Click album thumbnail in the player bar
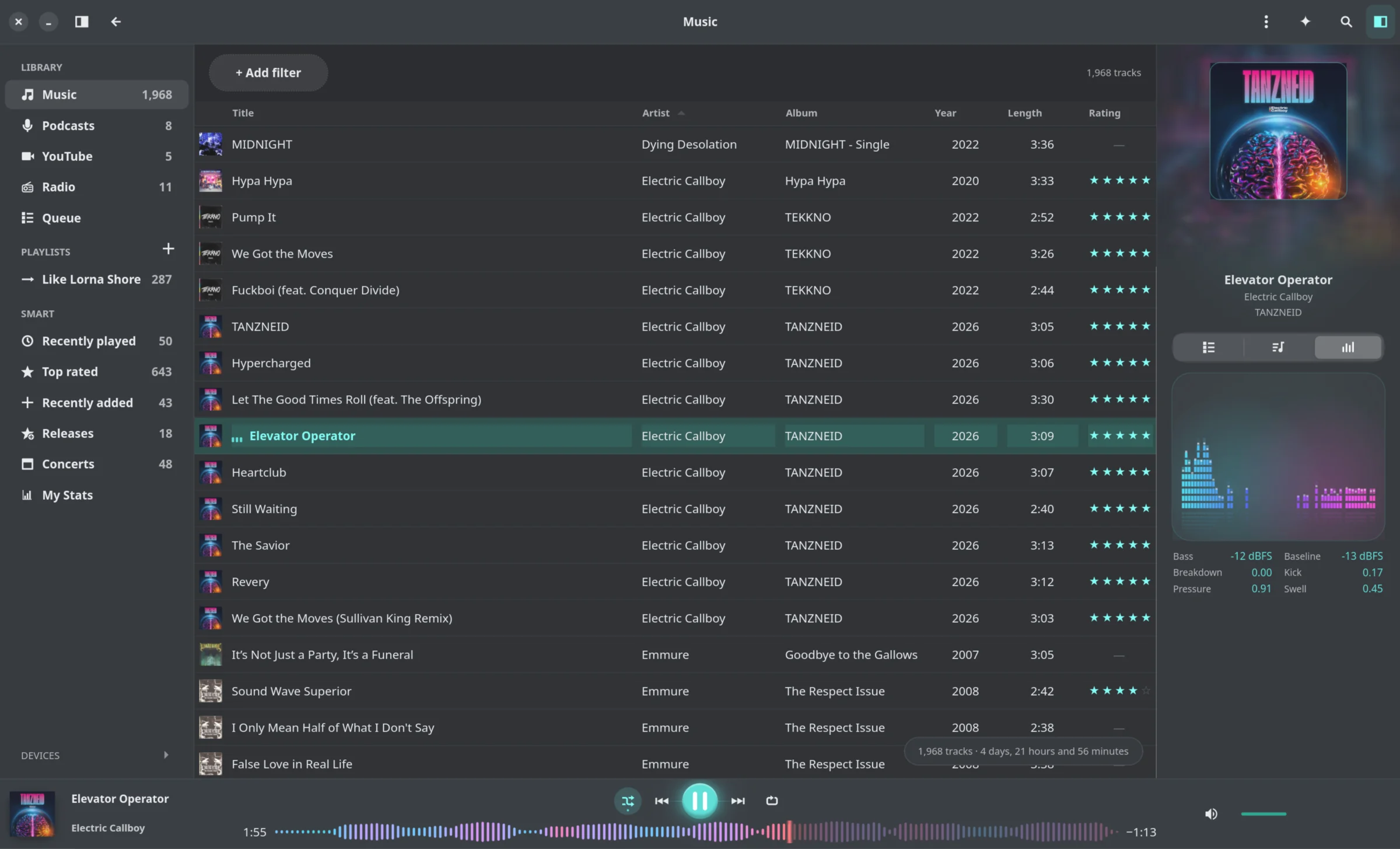Viewport: 1400px width, 849px height. 32,813
